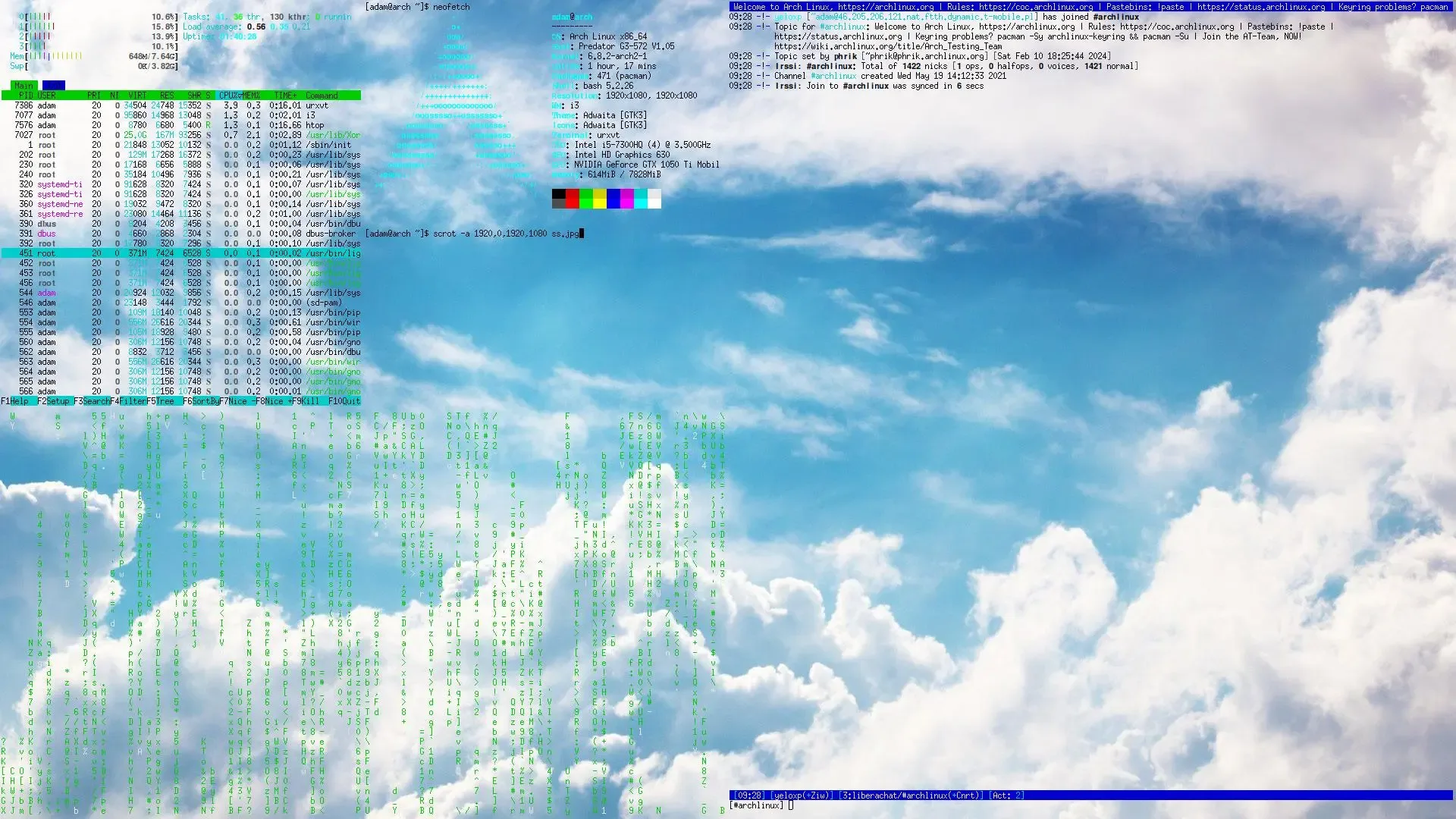Click highlighted process row PID 451
This screenshot has width=1456, height=819.
180,253
